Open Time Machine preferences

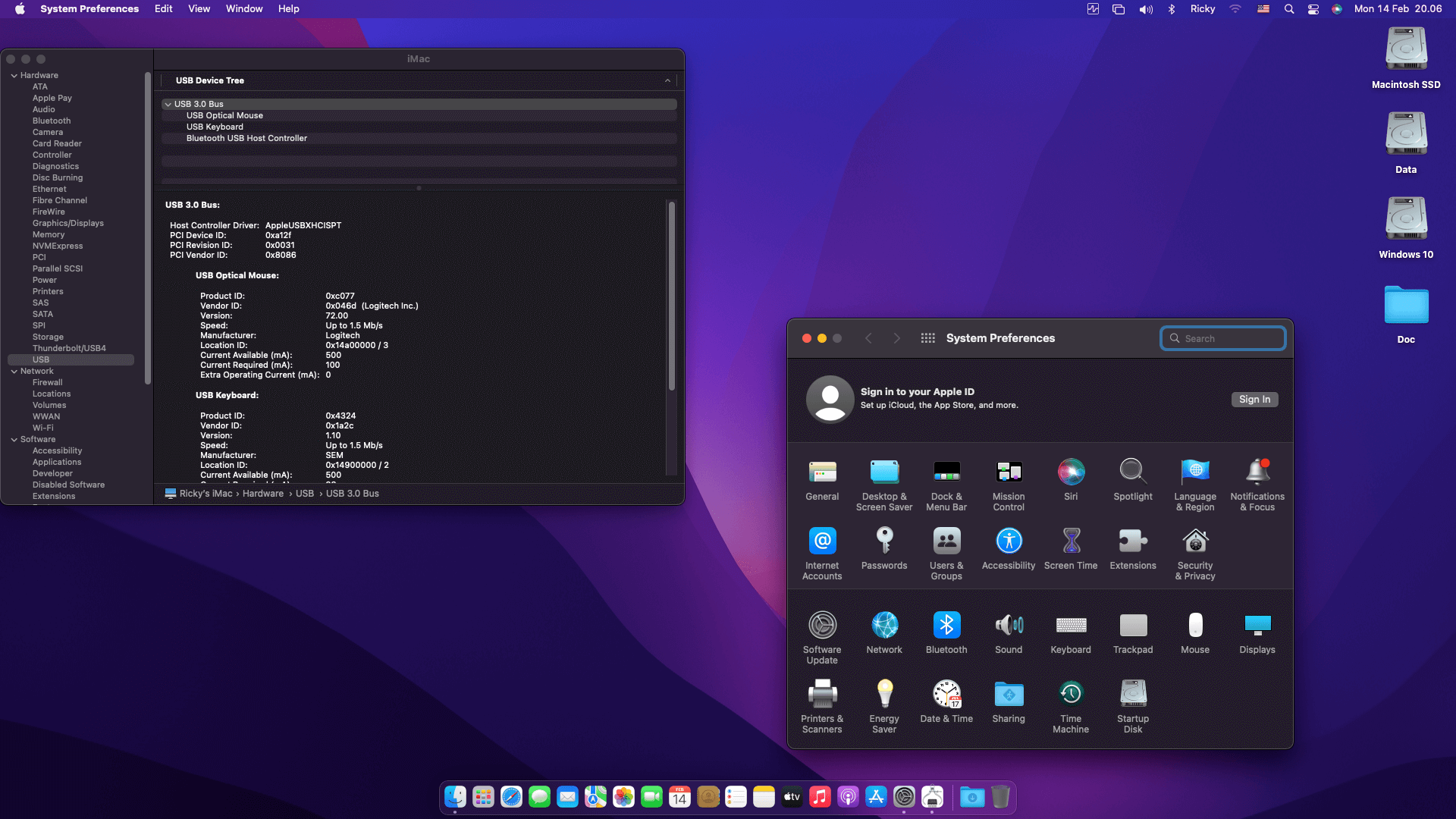pos(1071,708)
